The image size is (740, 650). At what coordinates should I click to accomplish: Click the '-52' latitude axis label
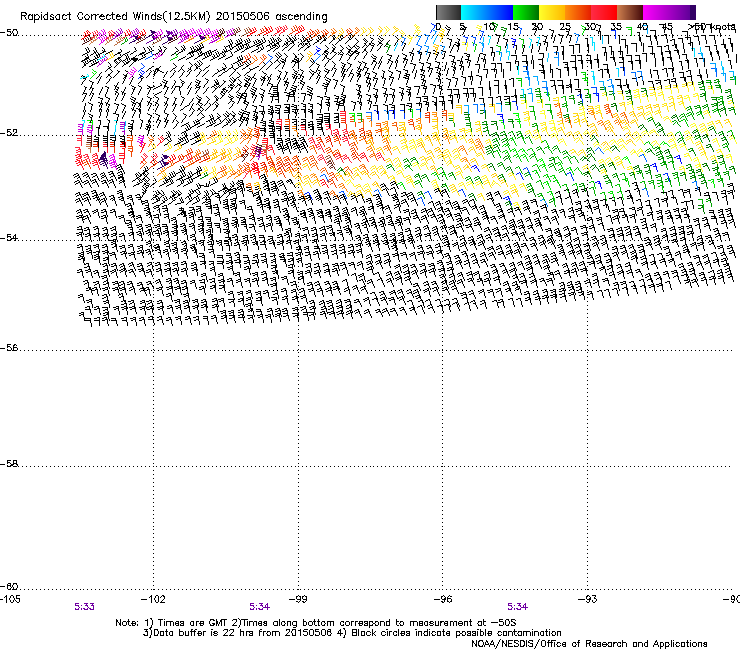pyautogui.click(x=9, y=133)
